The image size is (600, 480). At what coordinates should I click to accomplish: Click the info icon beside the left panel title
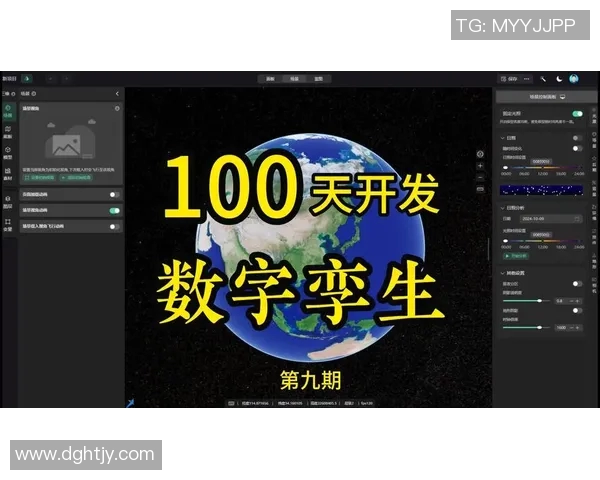point(34,93)
